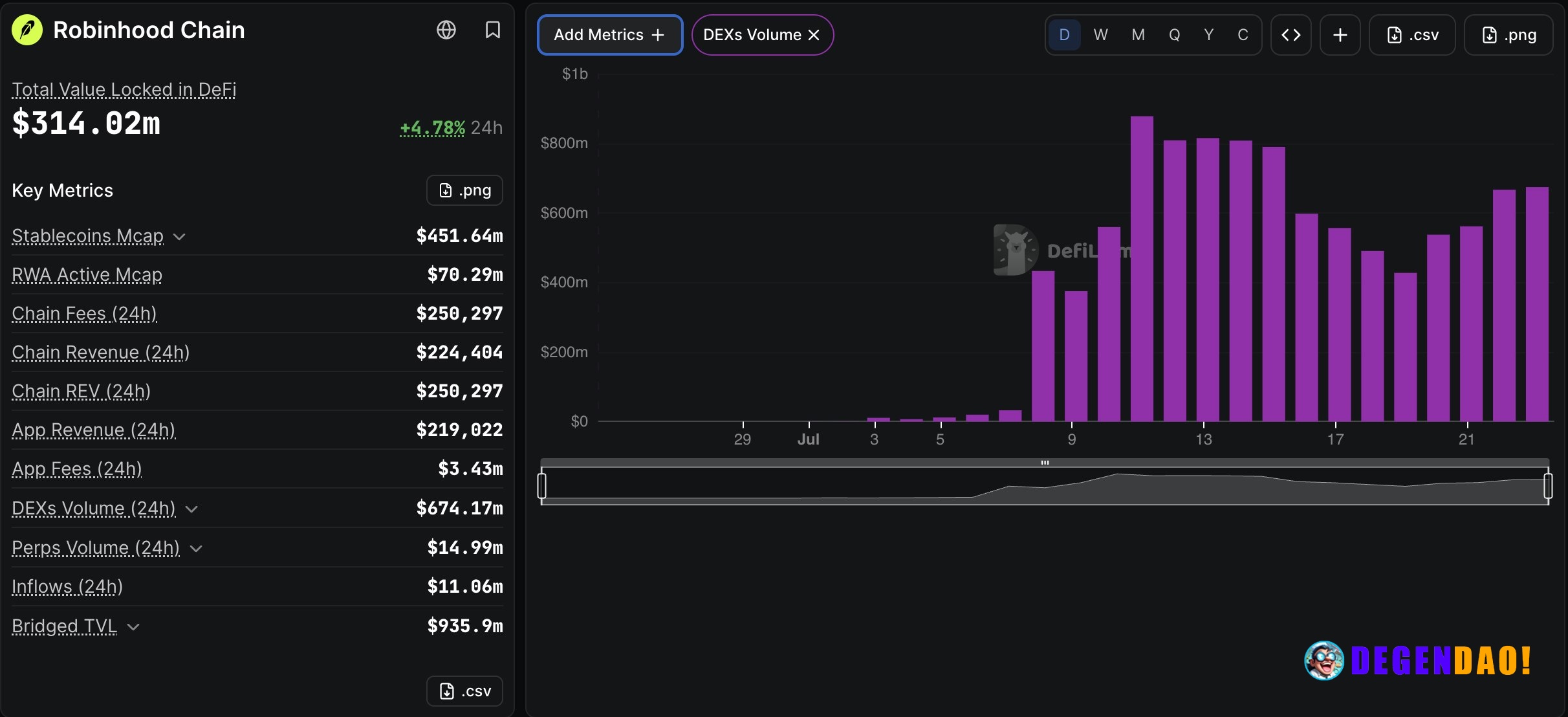This screenshot has width=1568, height=717.
Task: Click the Inflows (24h) label
Action: click(x=67, y=586)
